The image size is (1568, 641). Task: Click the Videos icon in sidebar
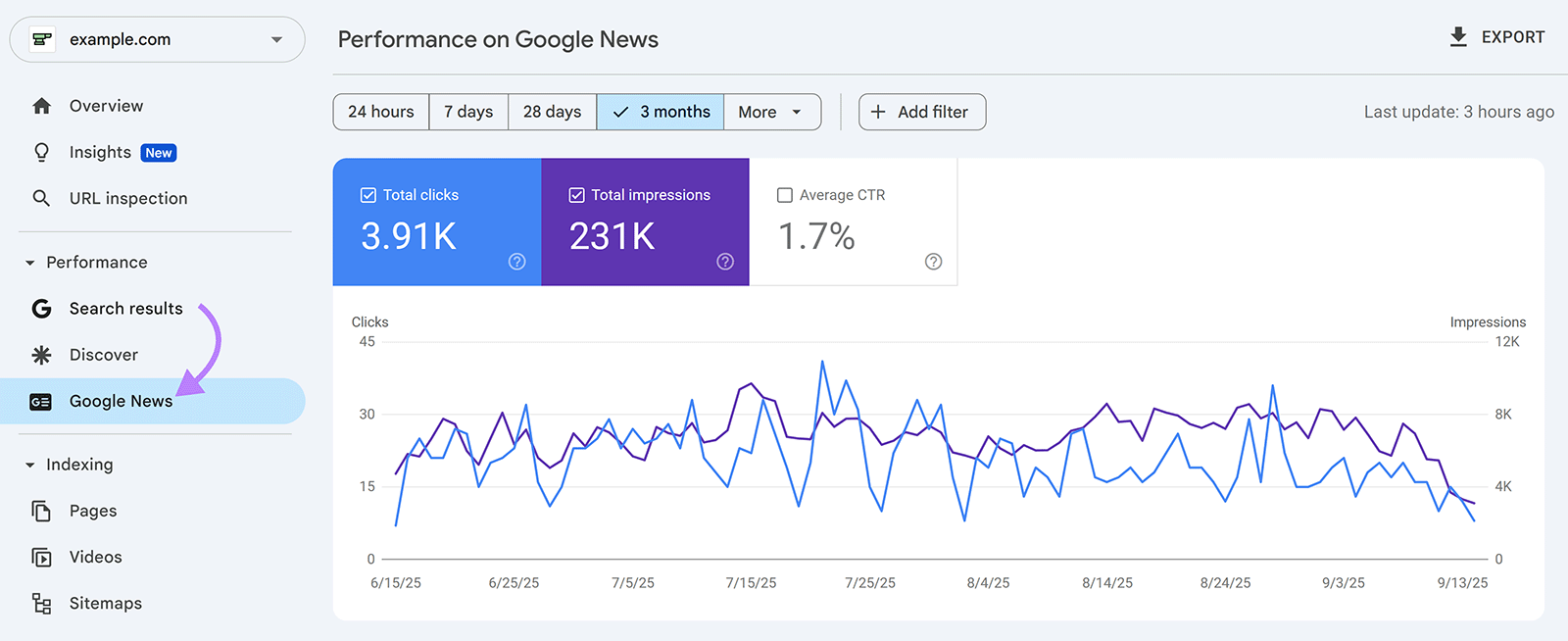[x=41, y=557]
